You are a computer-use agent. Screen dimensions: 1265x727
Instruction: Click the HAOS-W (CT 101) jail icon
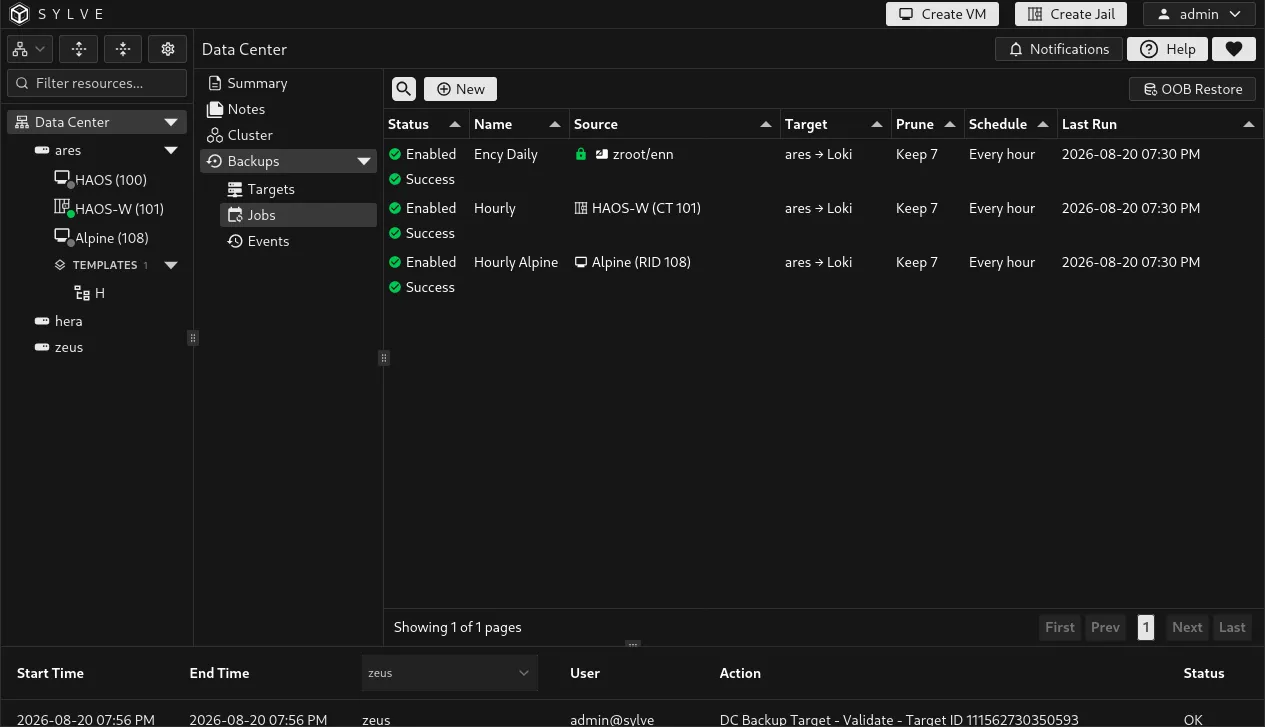581,208
